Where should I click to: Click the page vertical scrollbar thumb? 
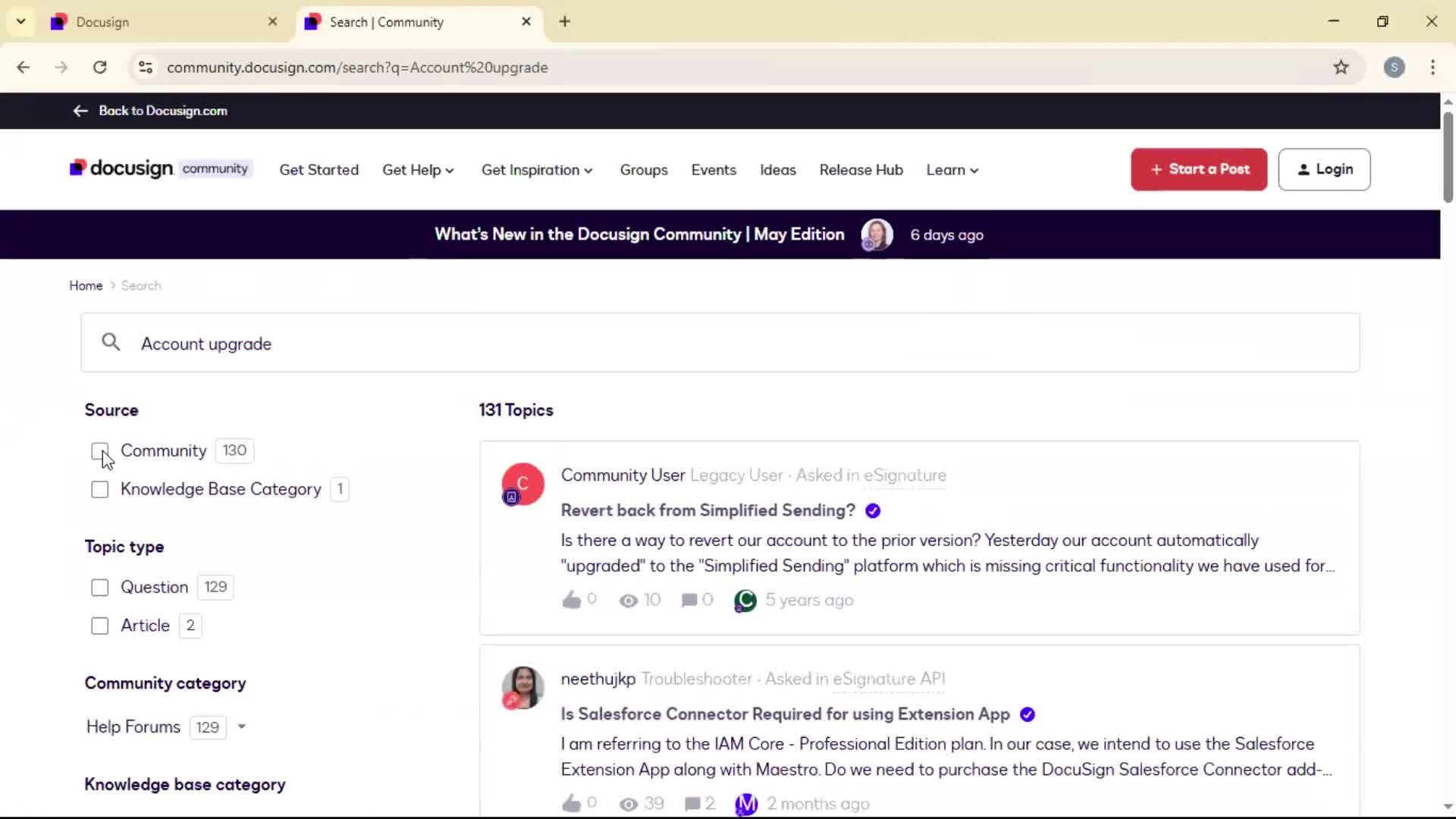[1448, 157]
